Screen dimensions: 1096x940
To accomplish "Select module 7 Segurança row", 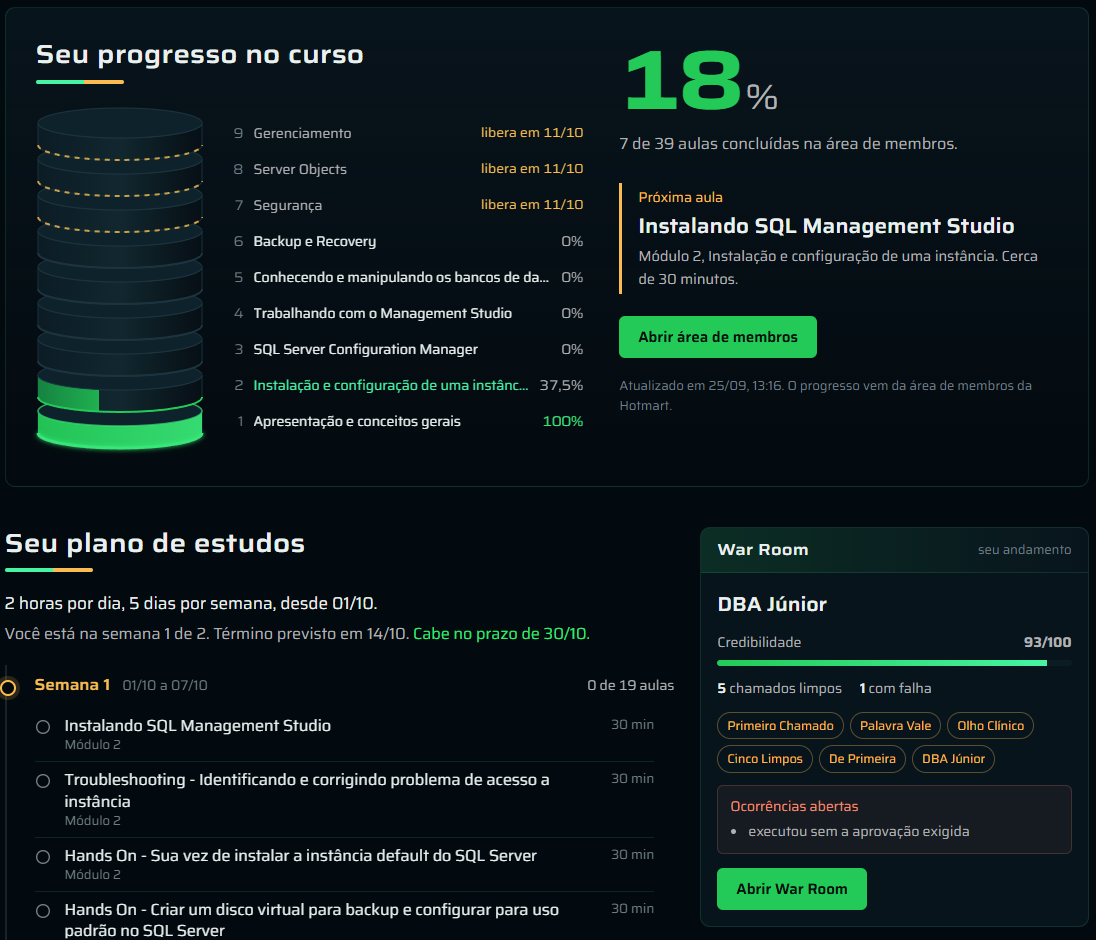I will tap(408, 205).
